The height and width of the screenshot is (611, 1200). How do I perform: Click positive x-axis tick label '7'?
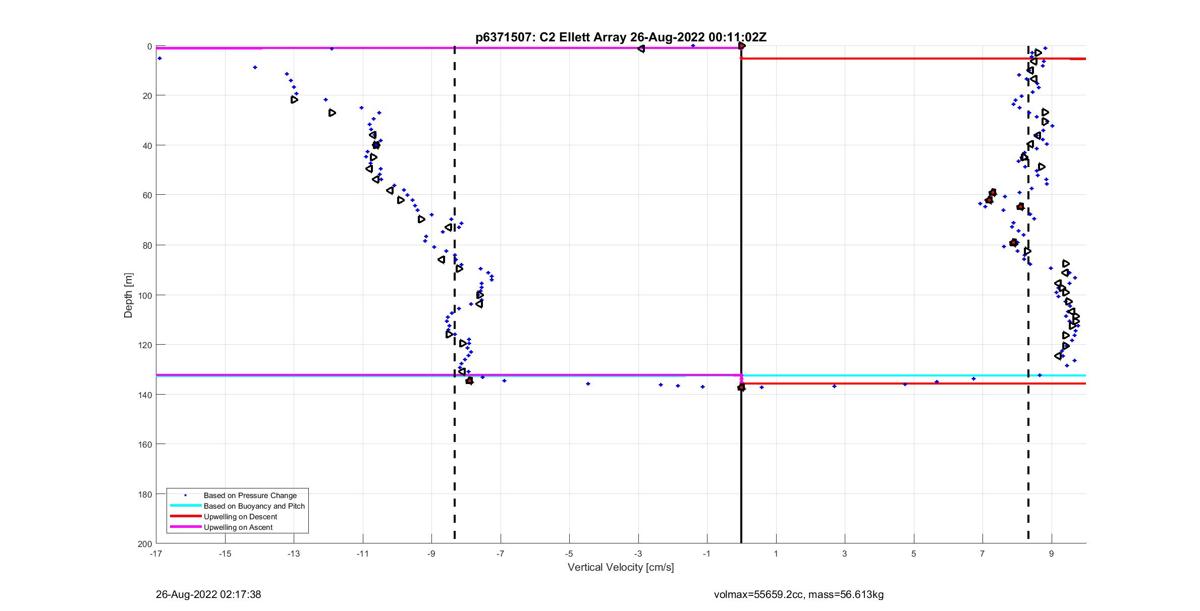(983, 553)
